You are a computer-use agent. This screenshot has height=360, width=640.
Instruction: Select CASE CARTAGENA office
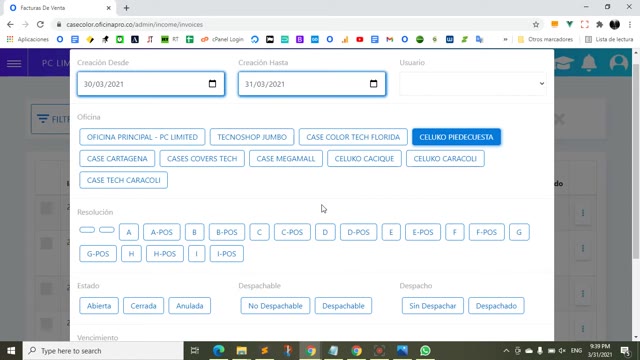tap(117, 159)
